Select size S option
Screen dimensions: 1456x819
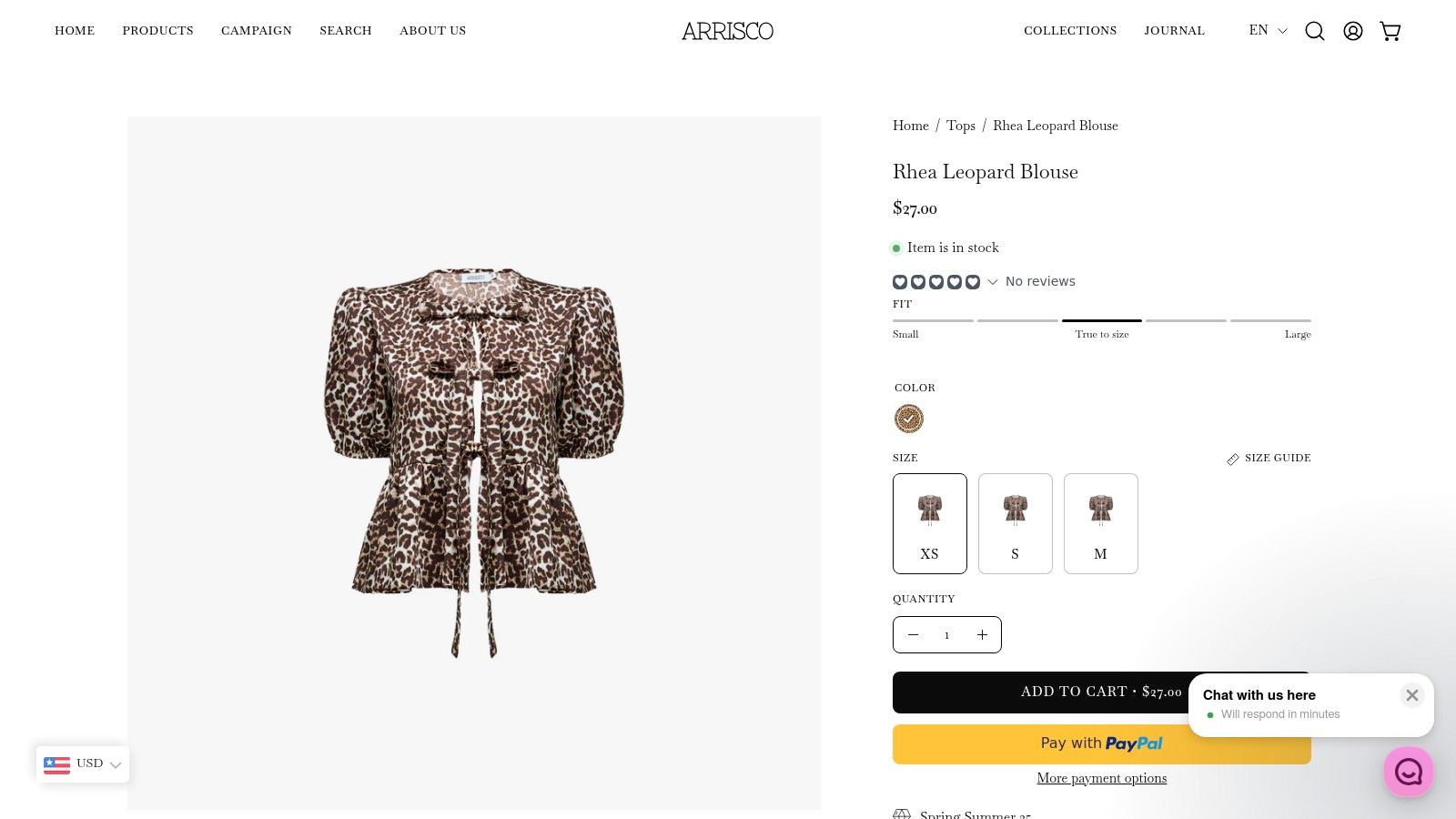1015,523
